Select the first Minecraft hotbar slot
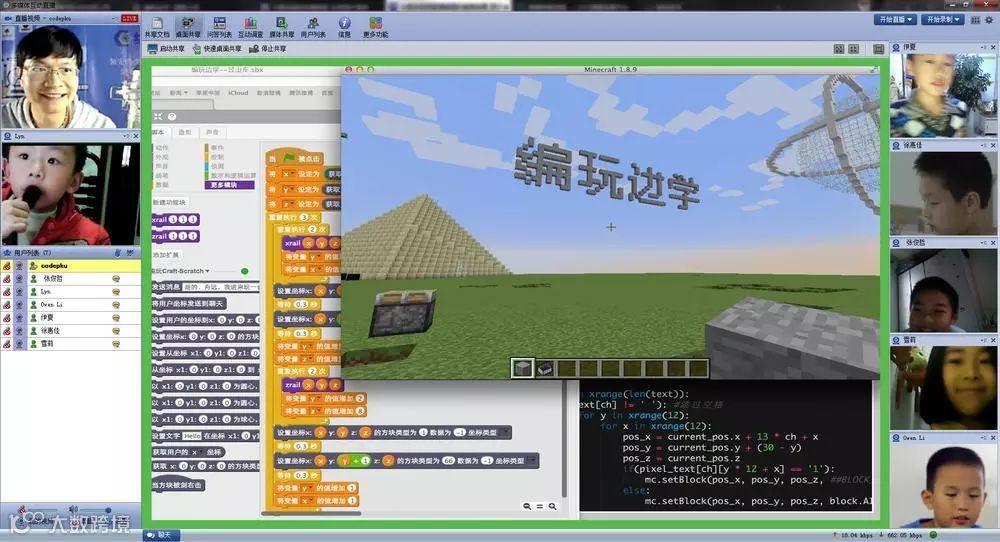This screenshot has height=542, width=1000. [522, 368]
